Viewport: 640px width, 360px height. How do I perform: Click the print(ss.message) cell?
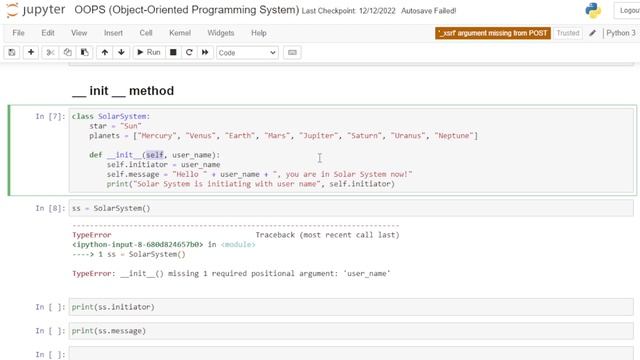click(x=351, y=331)
